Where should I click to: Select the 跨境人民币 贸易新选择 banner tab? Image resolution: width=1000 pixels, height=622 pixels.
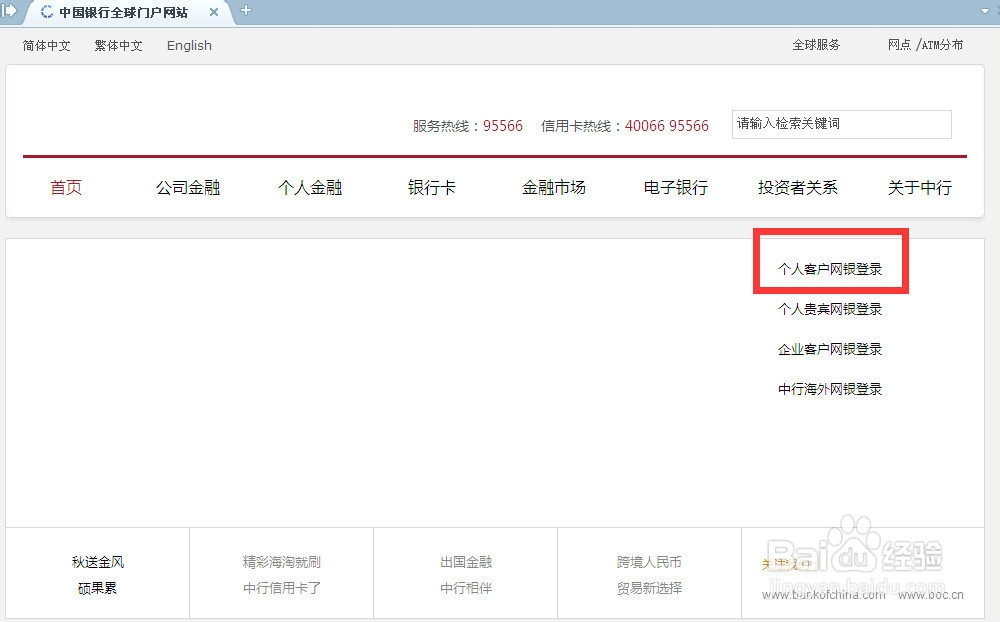649,574
